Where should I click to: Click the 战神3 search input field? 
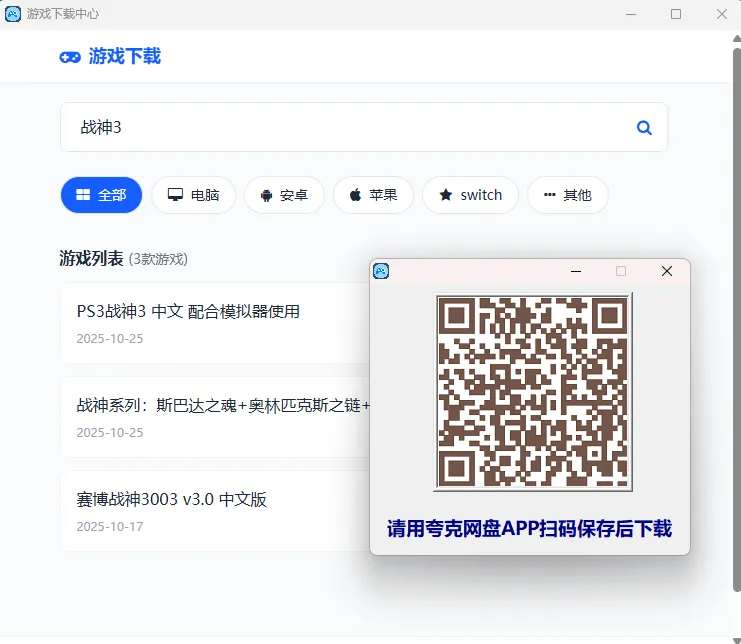pos(364,127)
